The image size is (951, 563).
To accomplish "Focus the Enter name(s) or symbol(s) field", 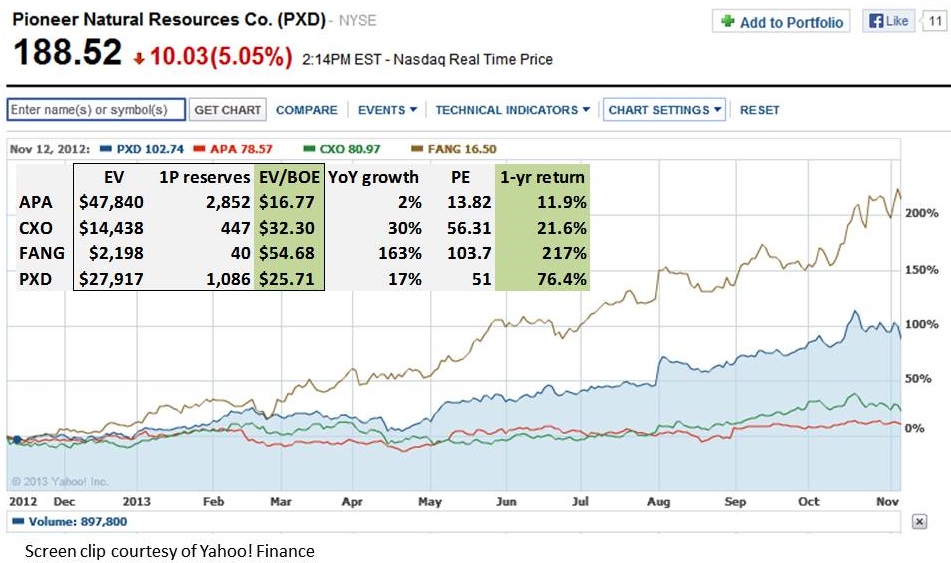I will (96, 110).
